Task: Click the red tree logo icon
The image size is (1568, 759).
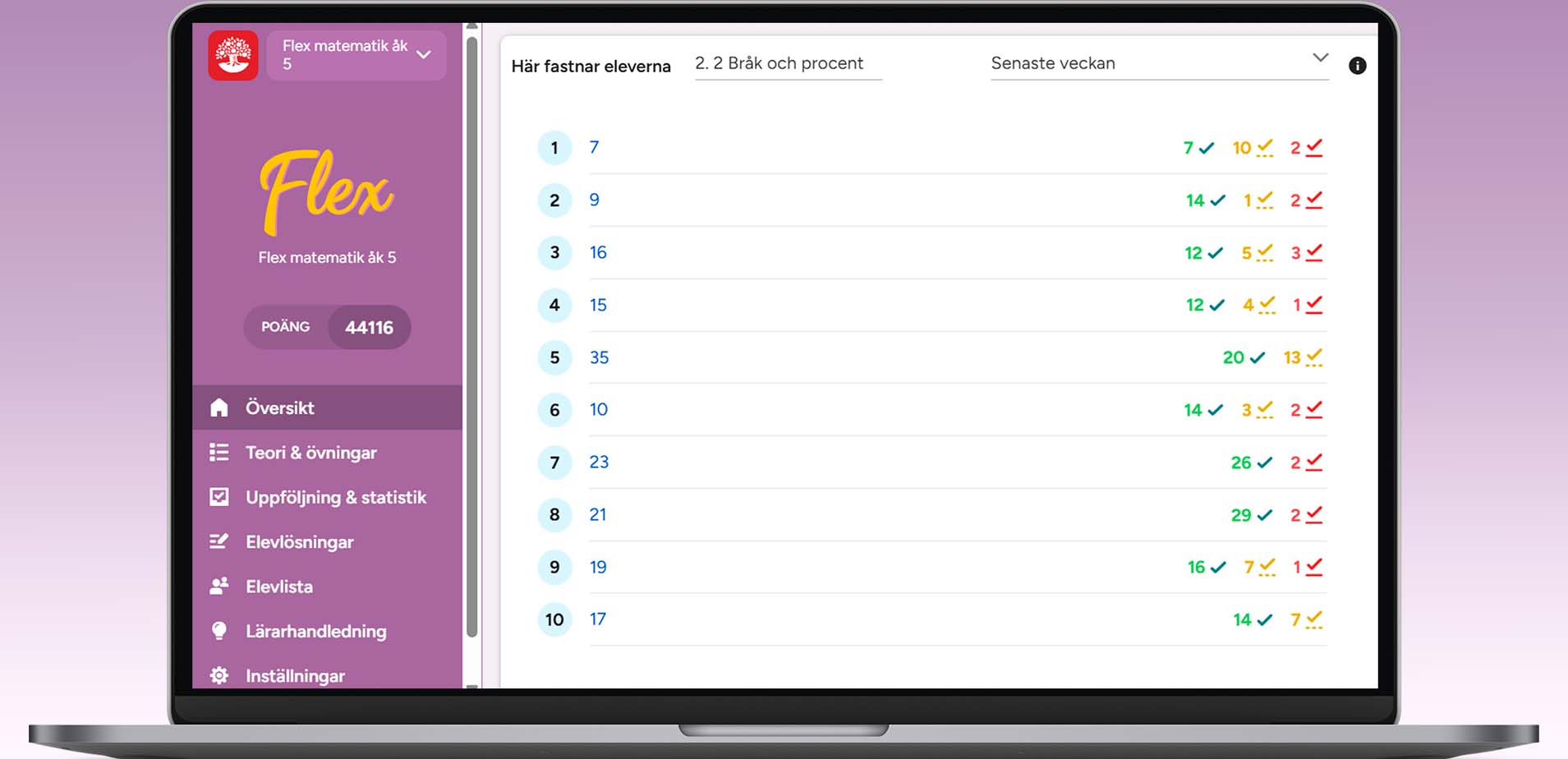Action: pyautogui.click(x=233, y=56)
